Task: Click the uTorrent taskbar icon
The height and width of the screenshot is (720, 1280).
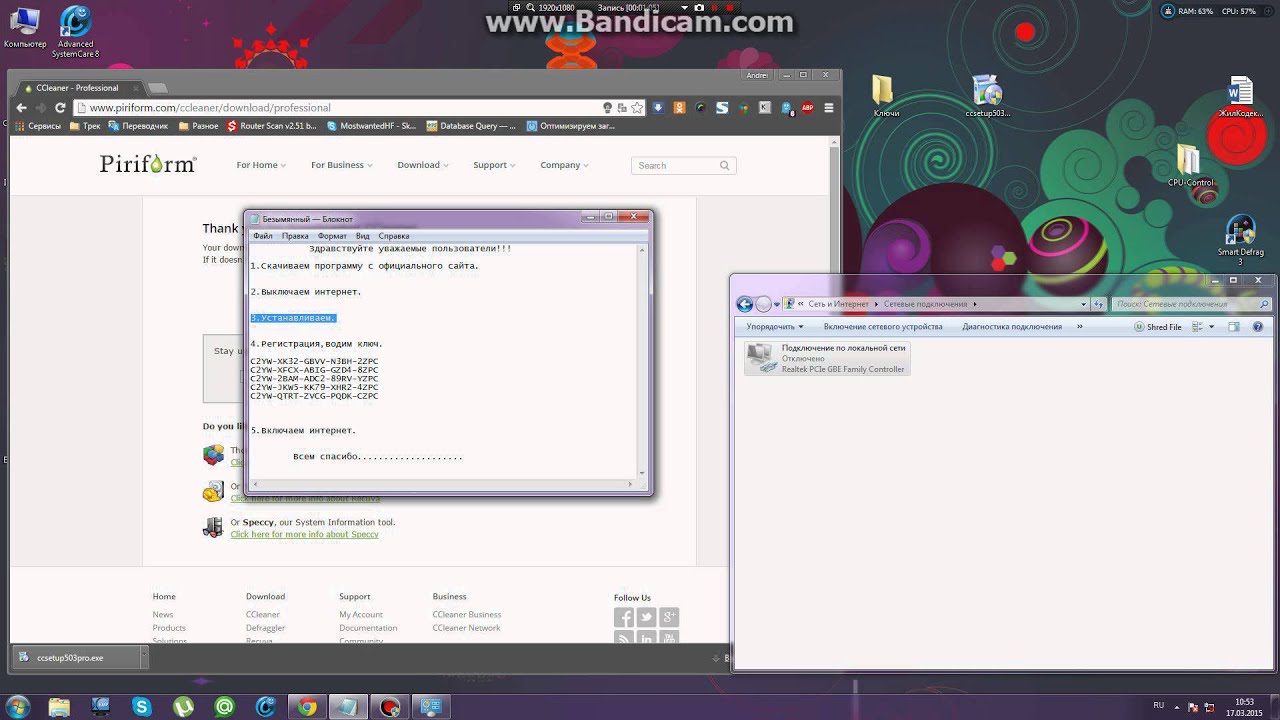Action: pyautogui.click(x=183, y=707)
